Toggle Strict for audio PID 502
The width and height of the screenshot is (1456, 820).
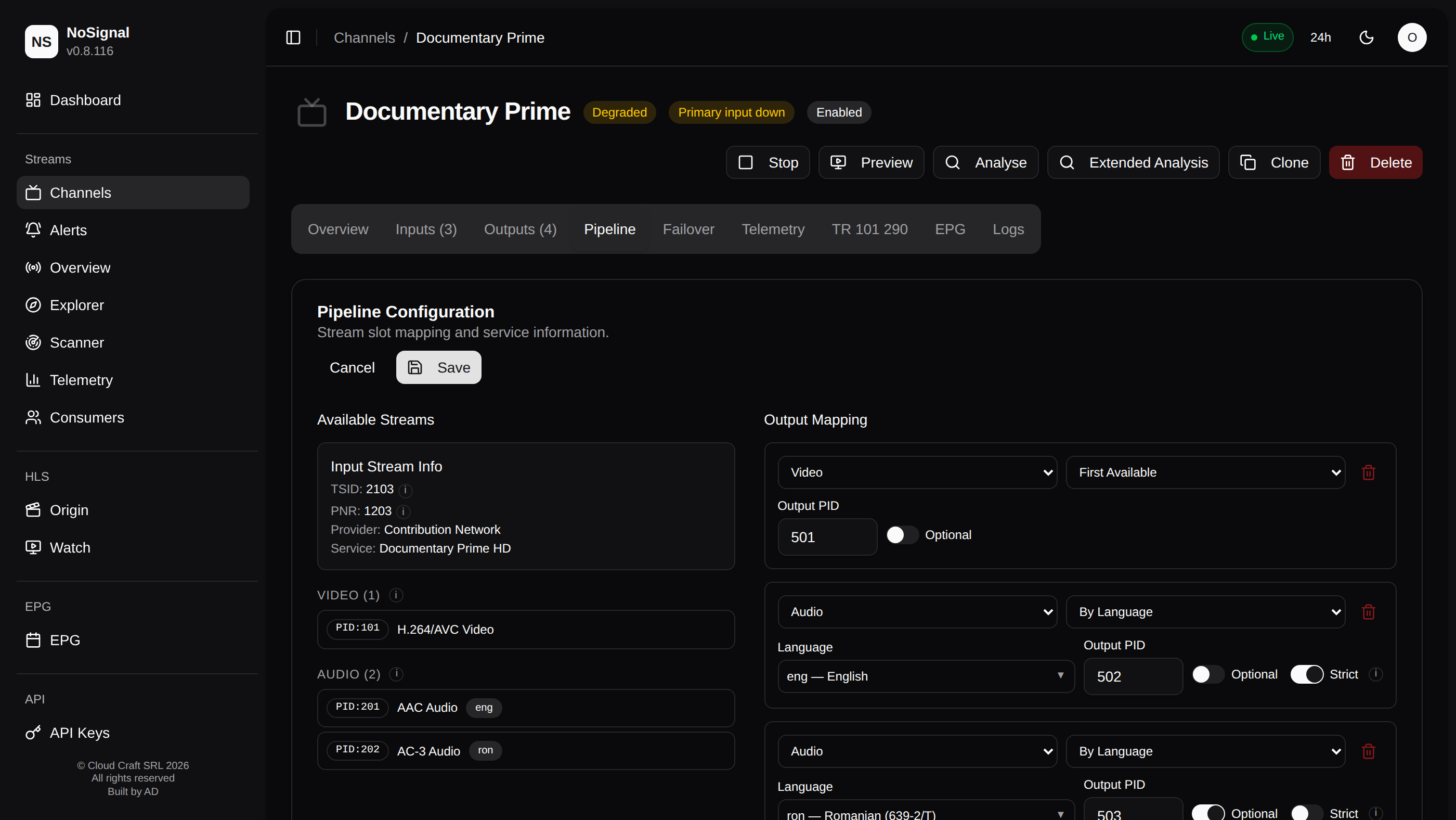[x=1307, y=674]
